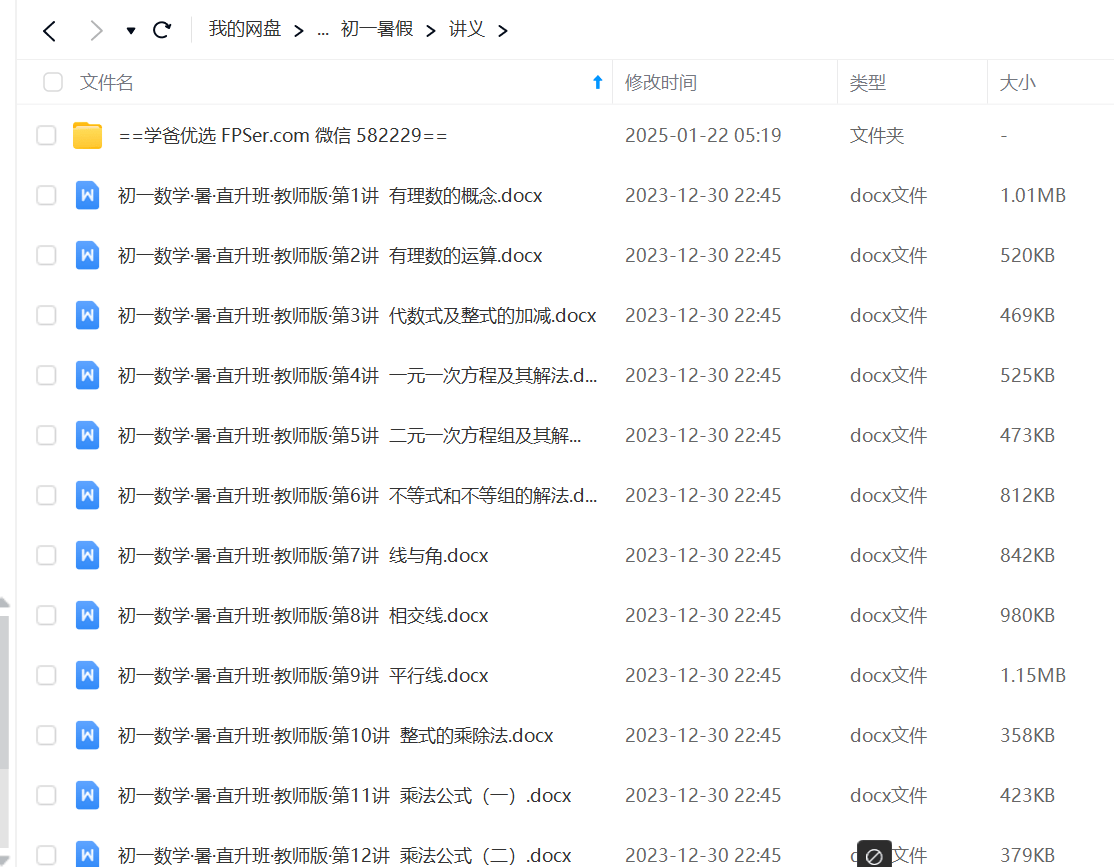1114x867 pixels.
Task: Open 第8讲 相交线.docx file
Action: (303, 615)
